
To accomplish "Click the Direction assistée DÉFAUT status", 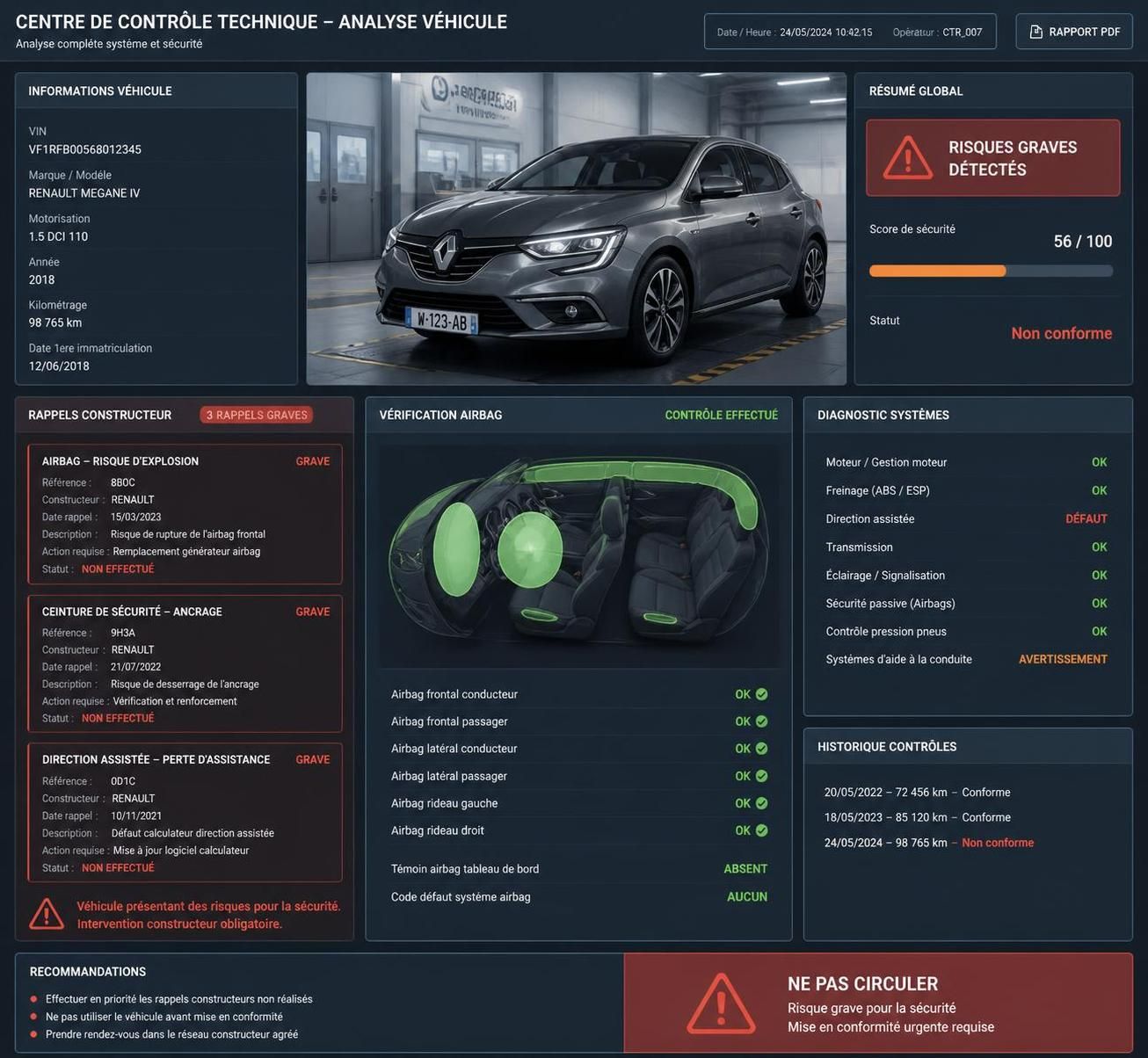I will point(1086,518).
